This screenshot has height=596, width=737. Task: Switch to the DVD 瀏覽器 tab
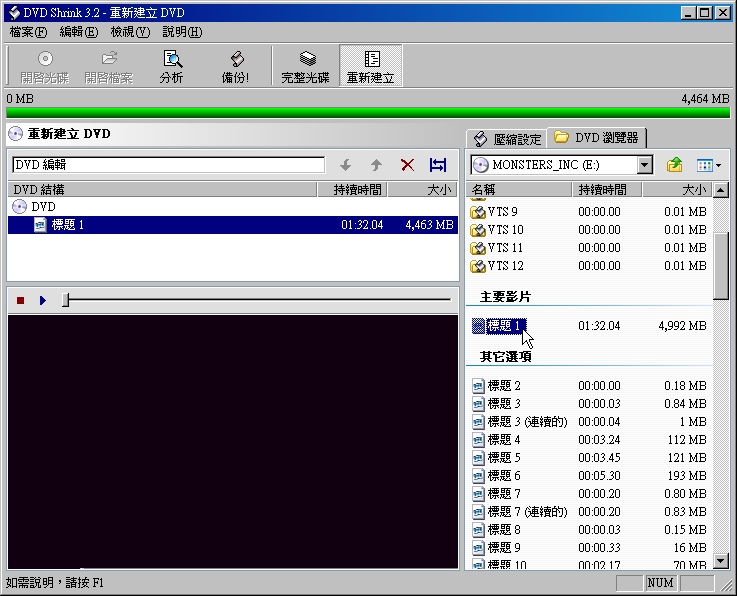click(x=597, y=138)
